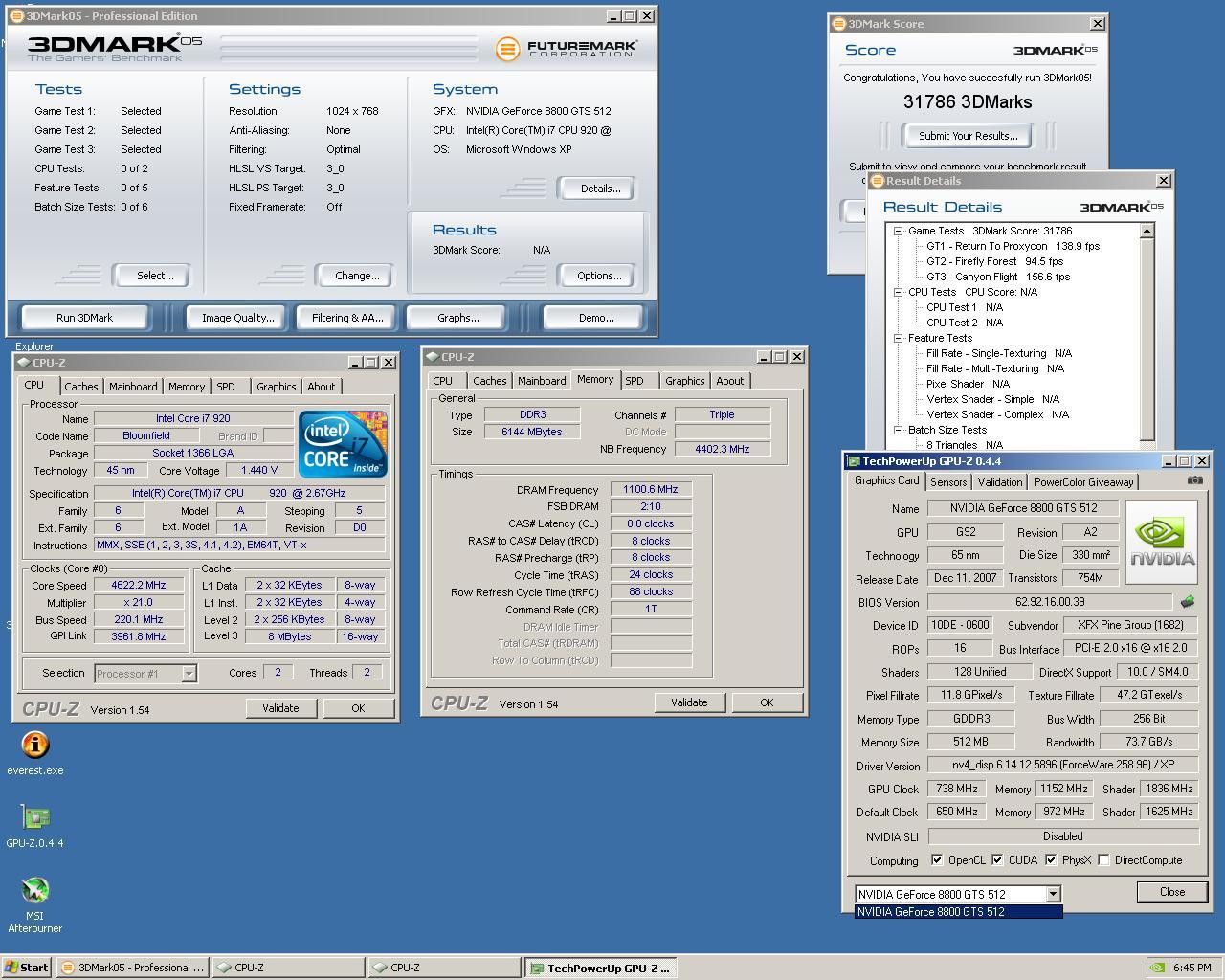The height and width of the screenshot is (980, 1225).
Task: Collapse the Feature Tests tree node
Action: 899,338
